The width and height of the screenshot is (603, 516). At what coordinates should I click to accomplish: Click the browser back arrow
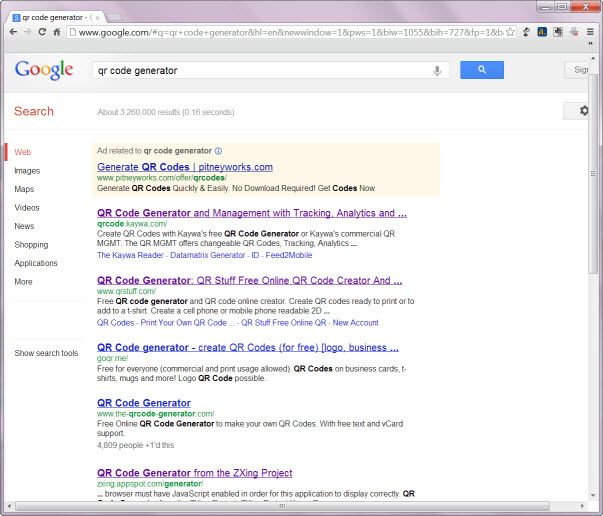pyautogui.click(x=13, y=32)
